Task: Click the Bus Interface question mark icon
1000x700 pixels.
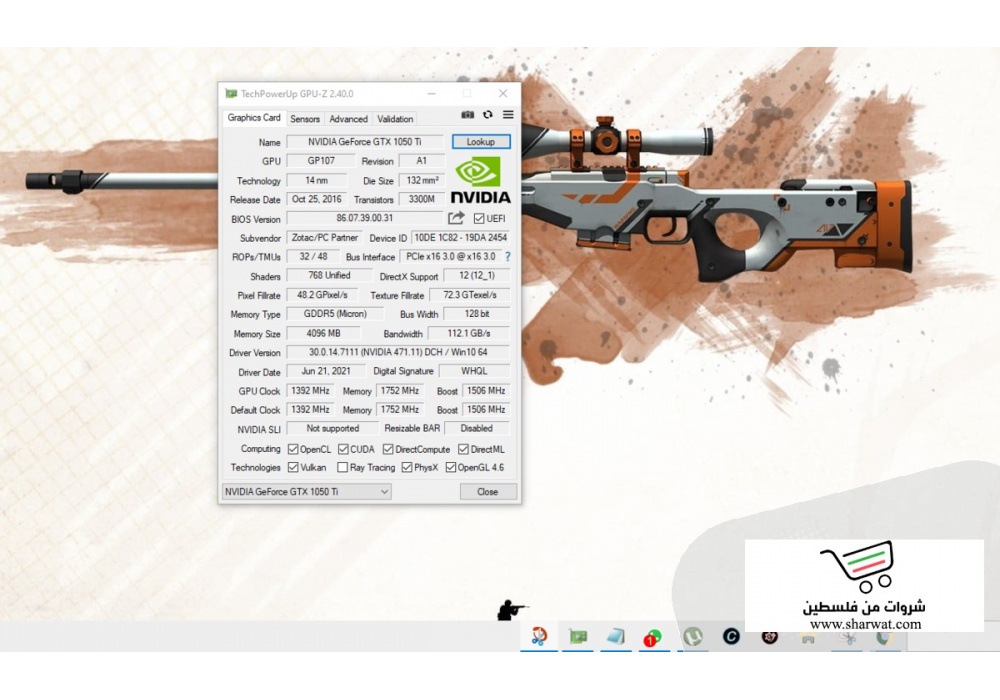Action: (507, 257)
